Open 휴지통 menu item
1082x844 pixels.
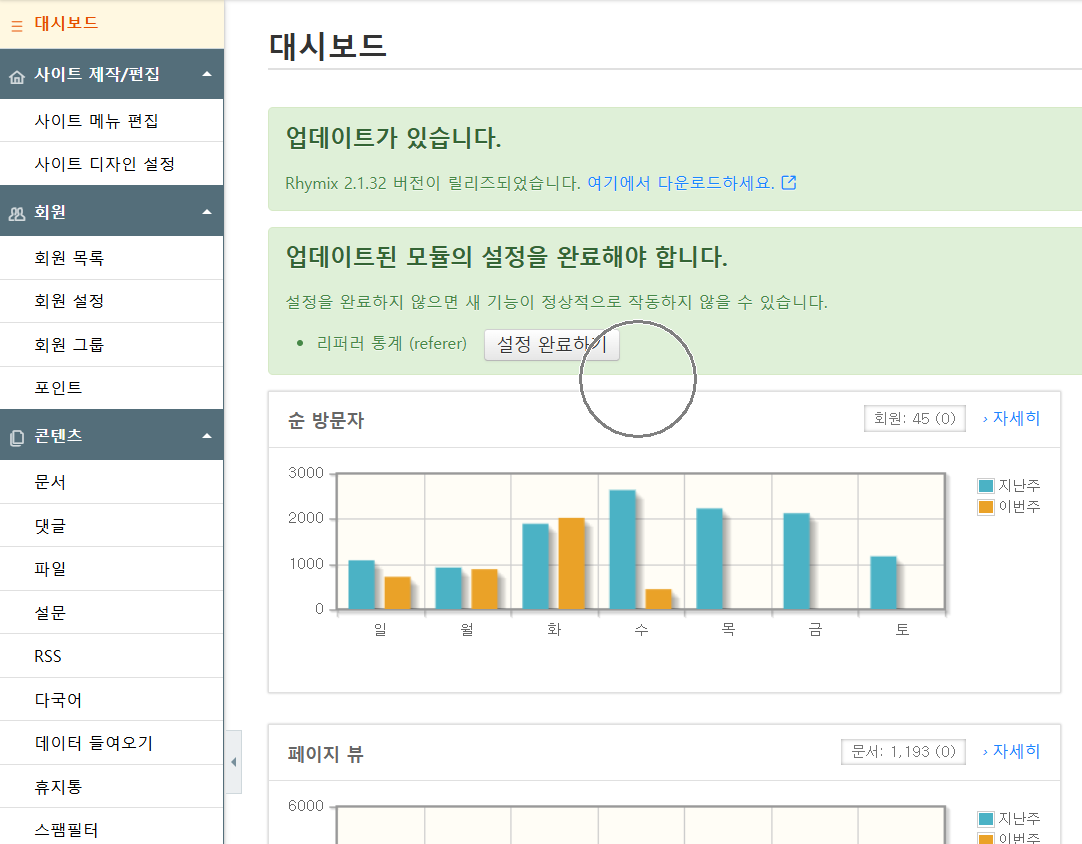pyautogui.click(x=112, y=787)
